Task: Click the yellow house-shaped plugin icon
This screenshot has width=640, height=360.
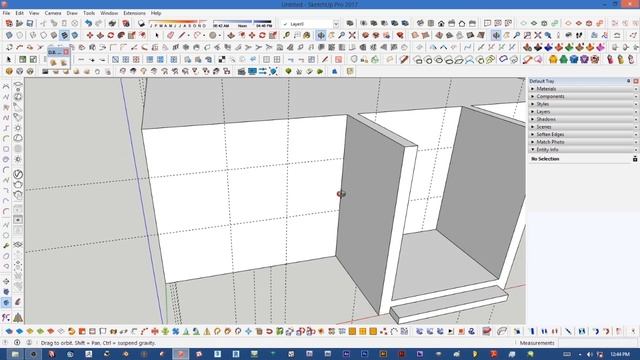Action: [553, 60]
